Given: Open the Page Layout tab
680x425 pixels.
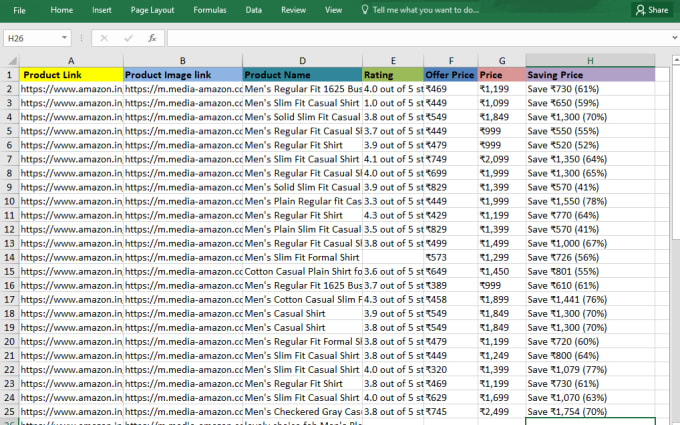Looking at the screenshot, I should coord(152,10).
